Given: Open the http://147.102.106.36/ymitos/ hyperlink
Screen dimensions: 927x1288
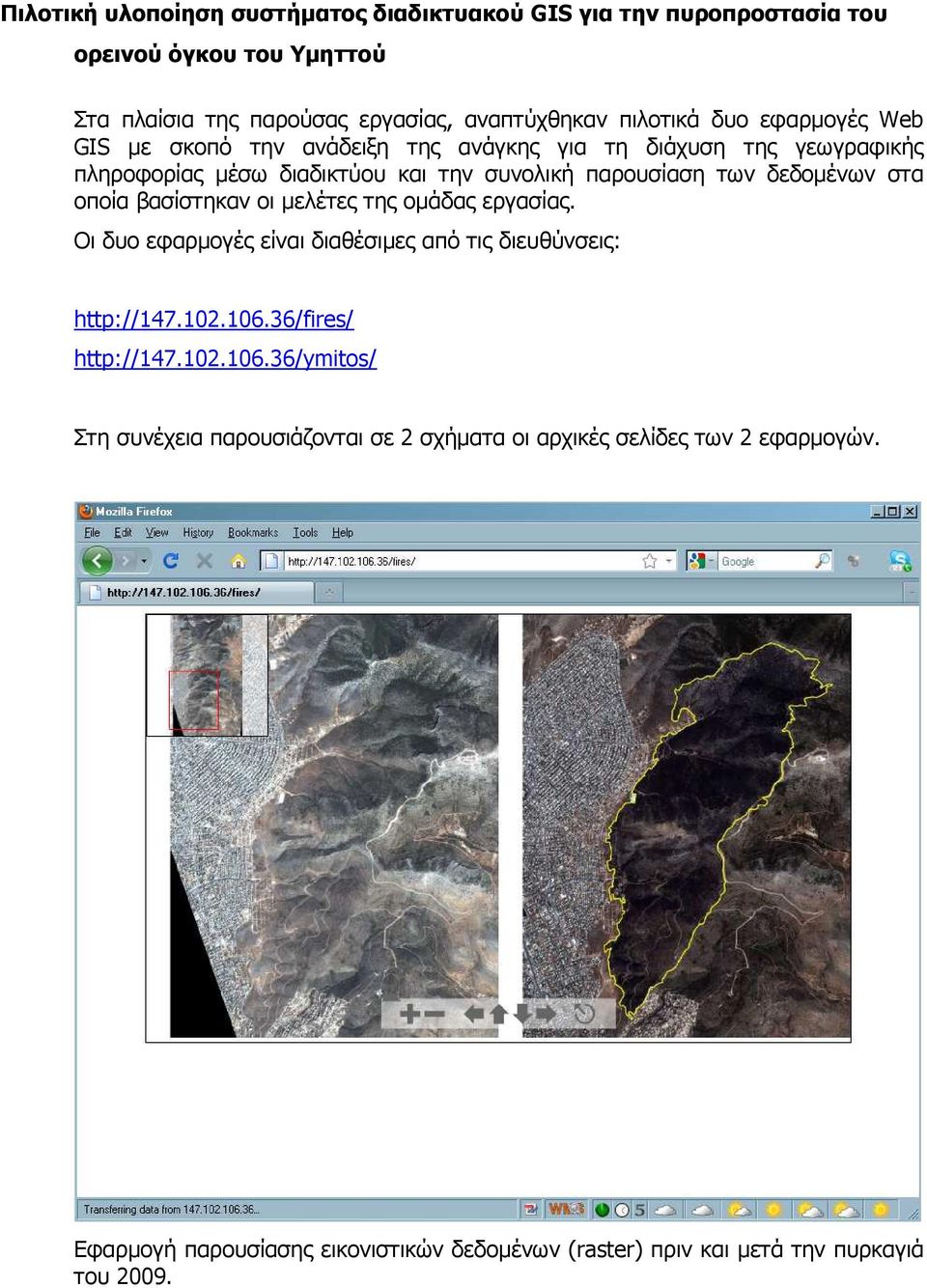Looking at the screenshot, I should pos(225,358).
